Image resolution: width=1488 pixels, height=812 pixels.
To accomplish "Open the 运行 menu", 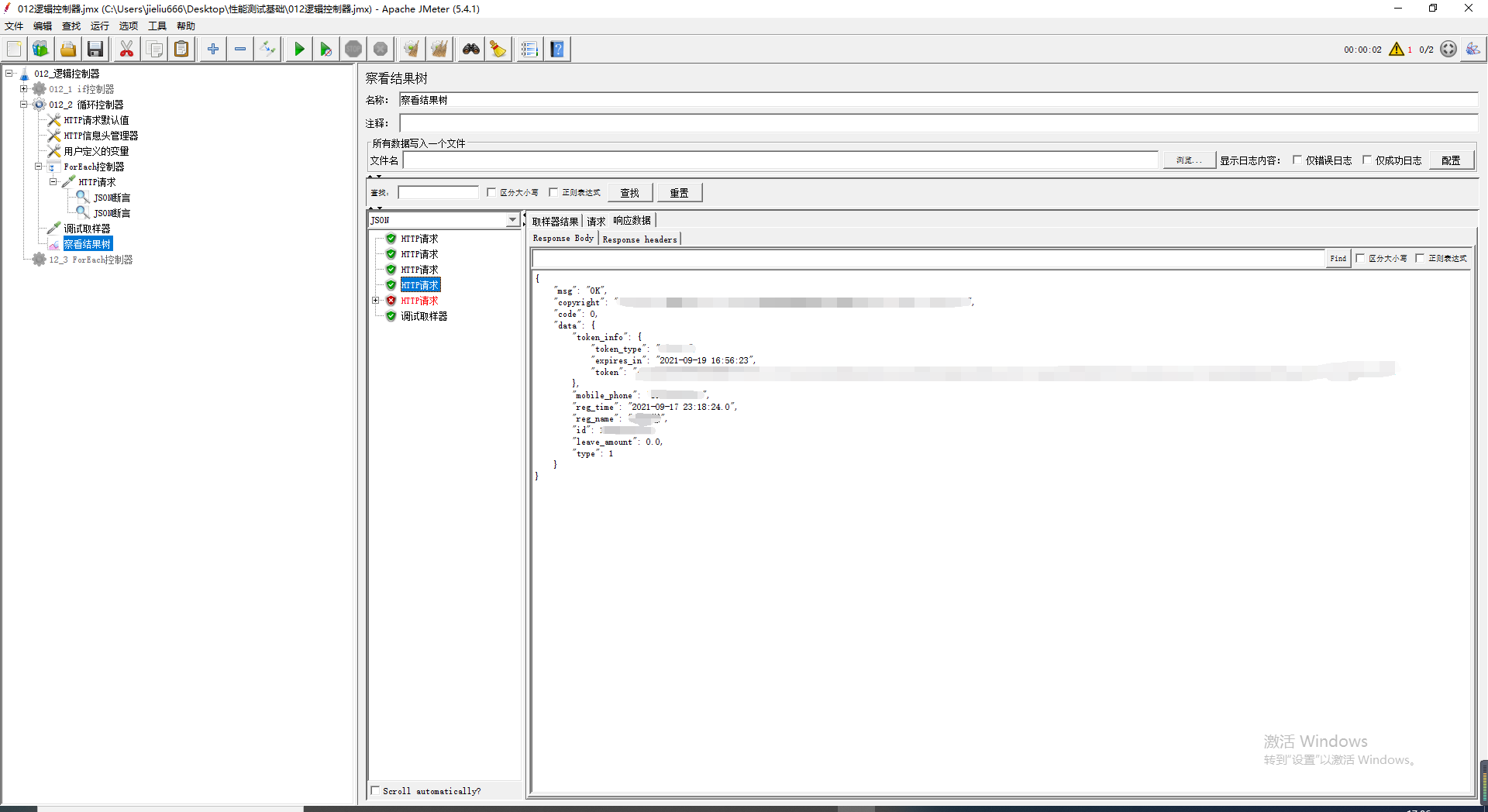I will point(100,26).
